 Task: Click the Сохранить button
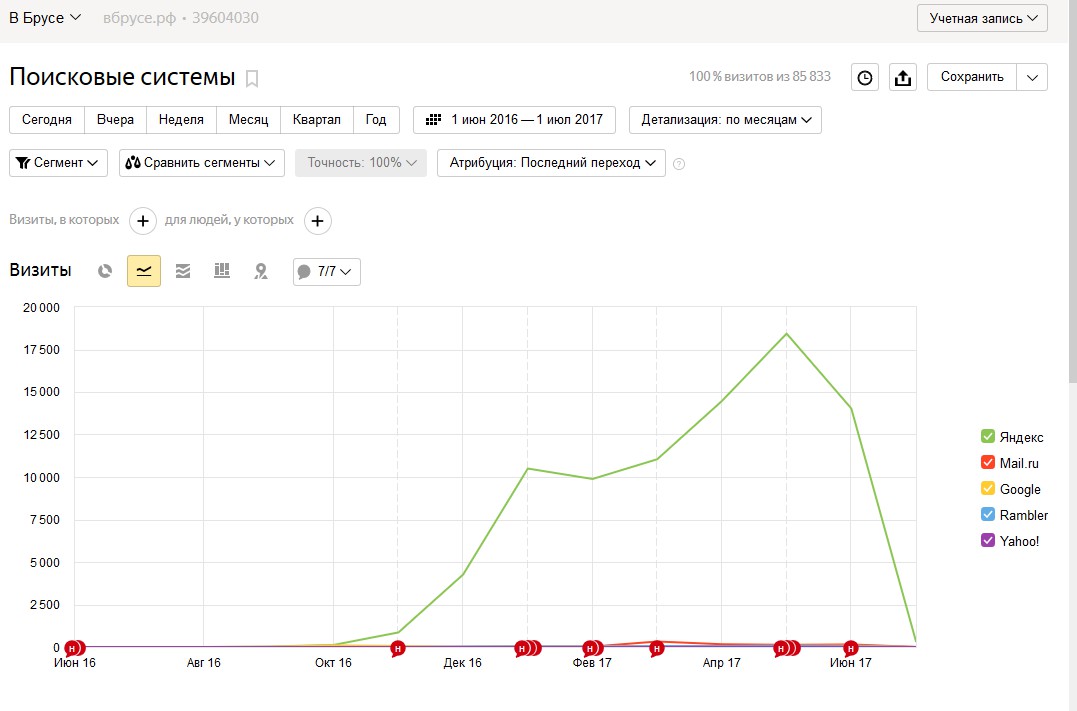pos(972,77)
